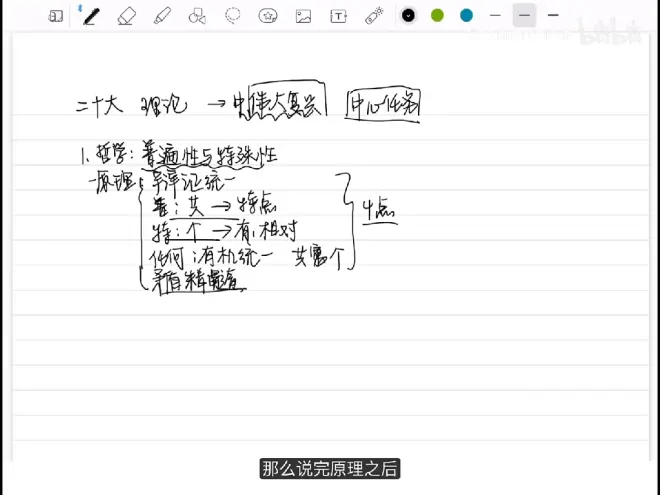Select the highlighter tool

[161, 16]
